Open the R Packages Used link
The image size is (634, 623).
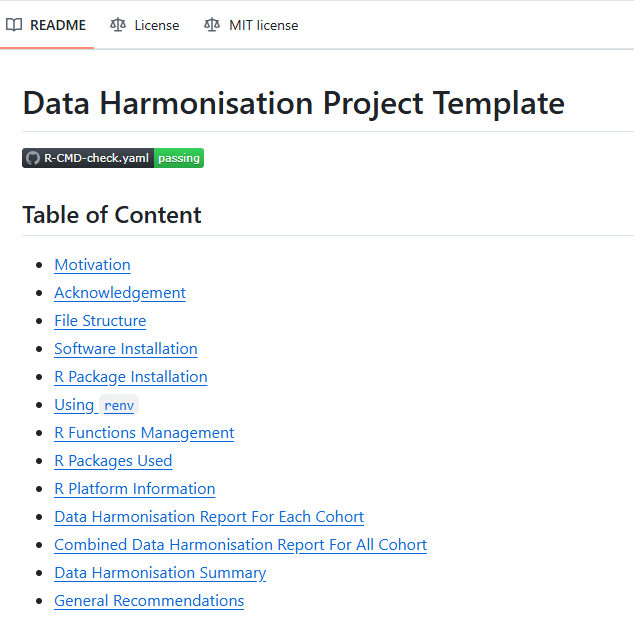click(x=113, y=461)
